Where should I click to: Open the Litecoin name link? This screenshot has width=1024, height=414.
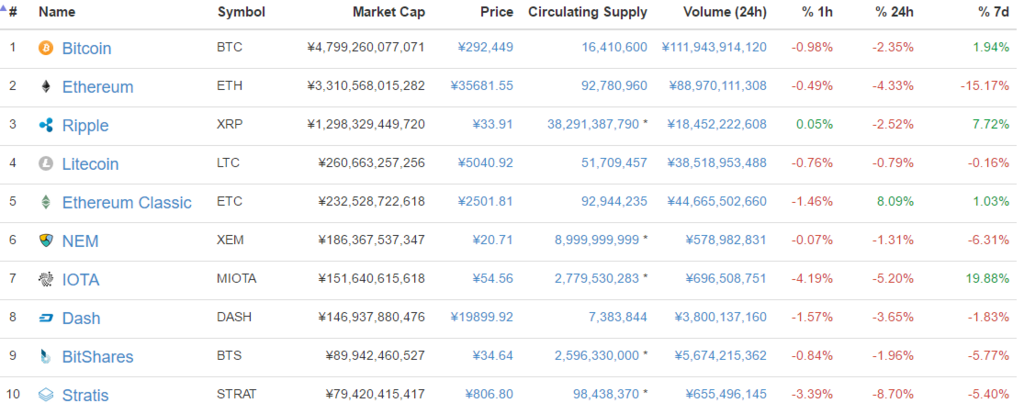click(x=90, y=164)
